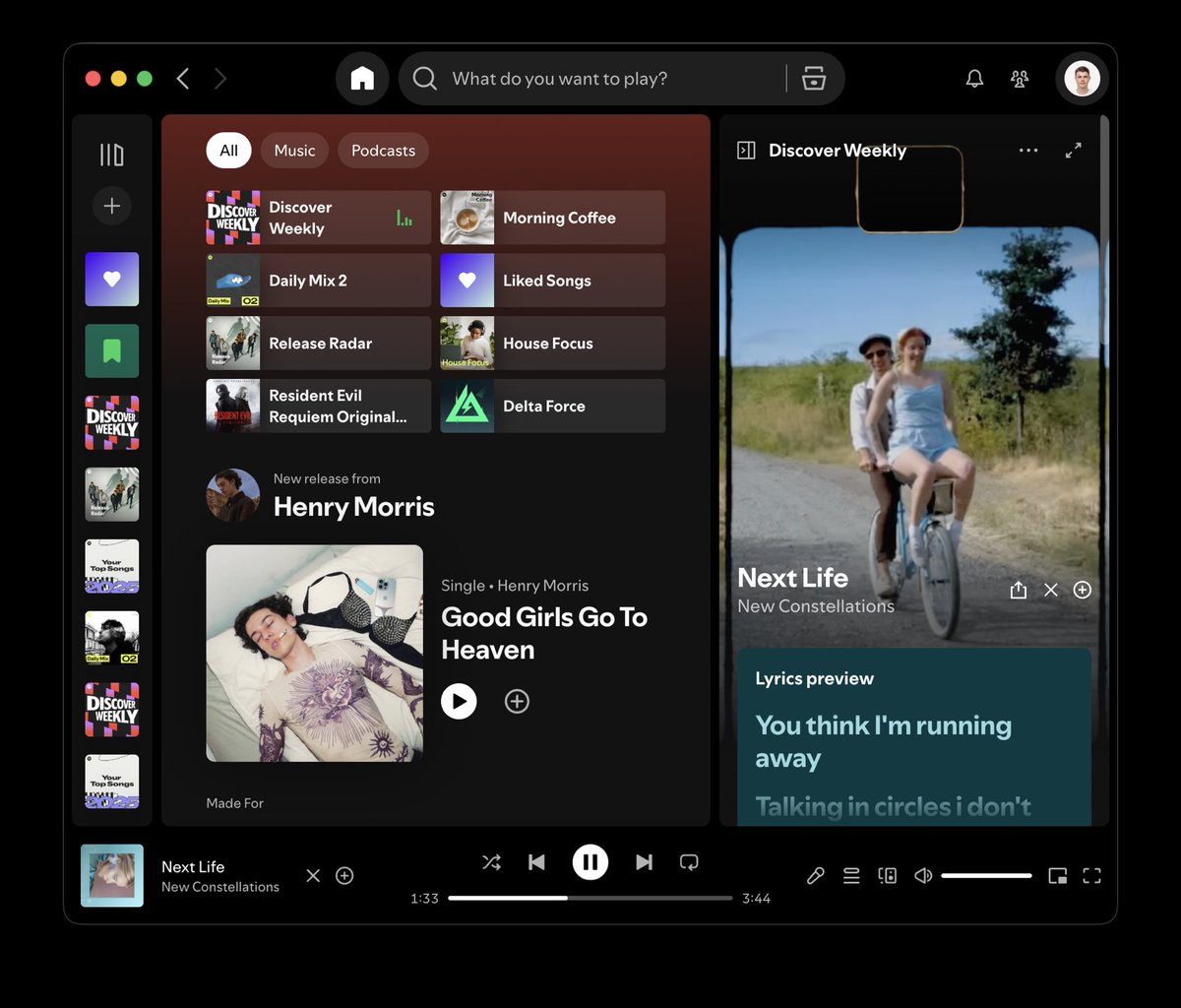Remove Next Life in bottom player bar

(x=313, y=876)
